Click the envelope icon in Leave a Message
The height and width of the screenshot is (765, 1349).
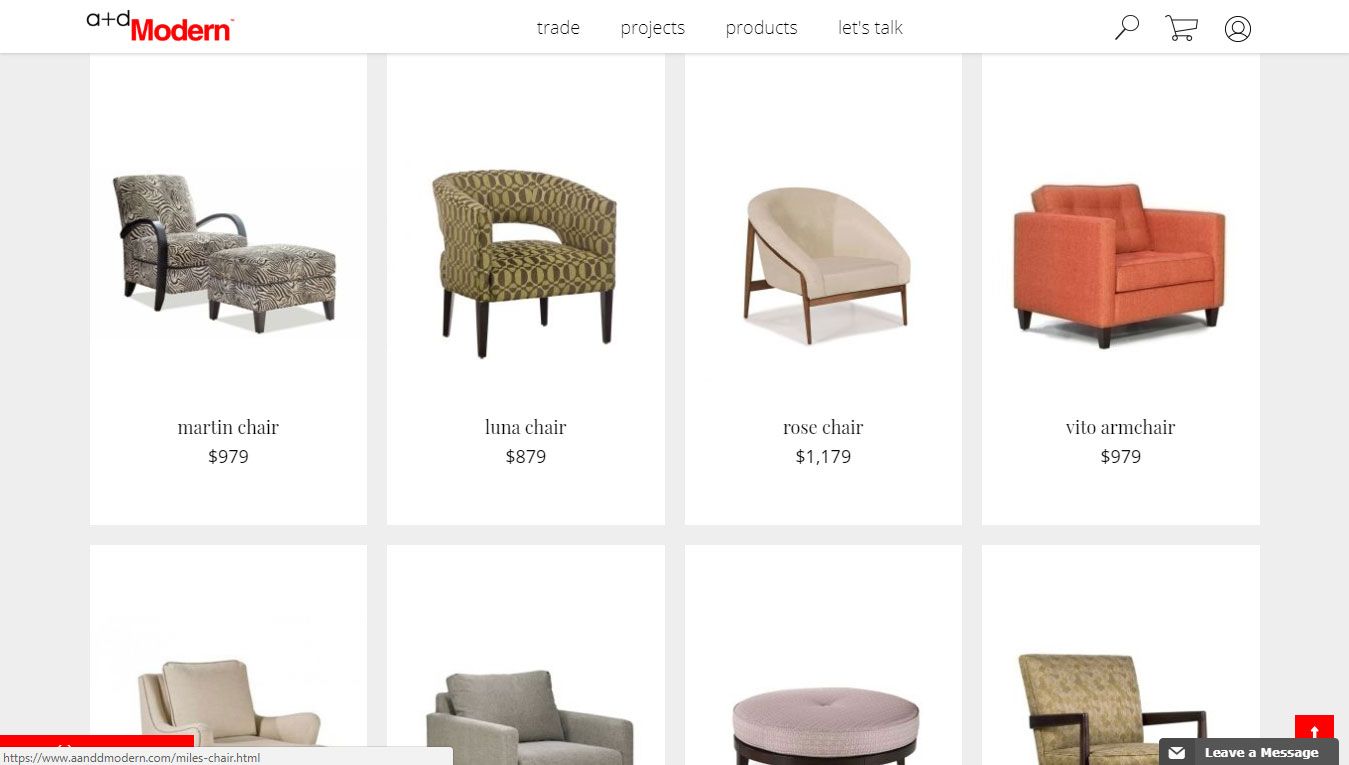tap(1177, 753)
